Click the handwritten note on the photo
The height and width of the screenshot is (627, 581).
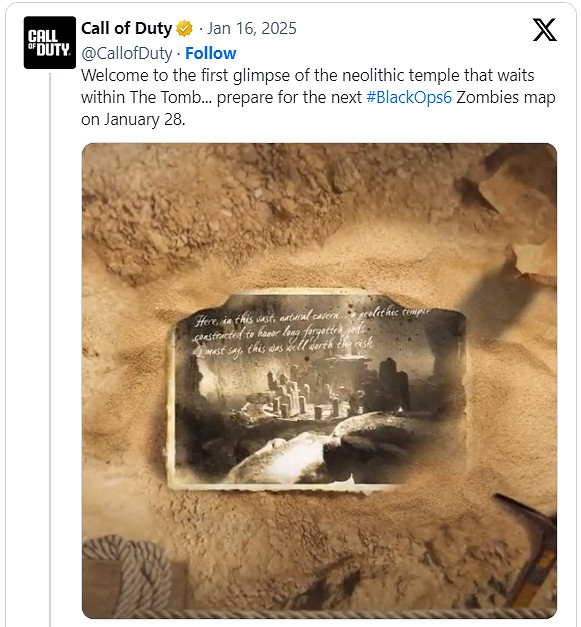308,332
